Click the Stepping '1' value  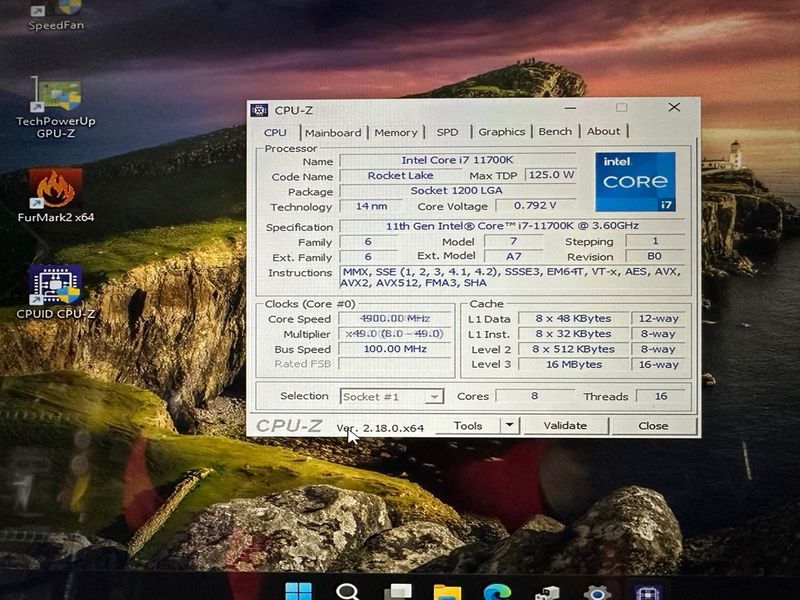tap(655, 240)
